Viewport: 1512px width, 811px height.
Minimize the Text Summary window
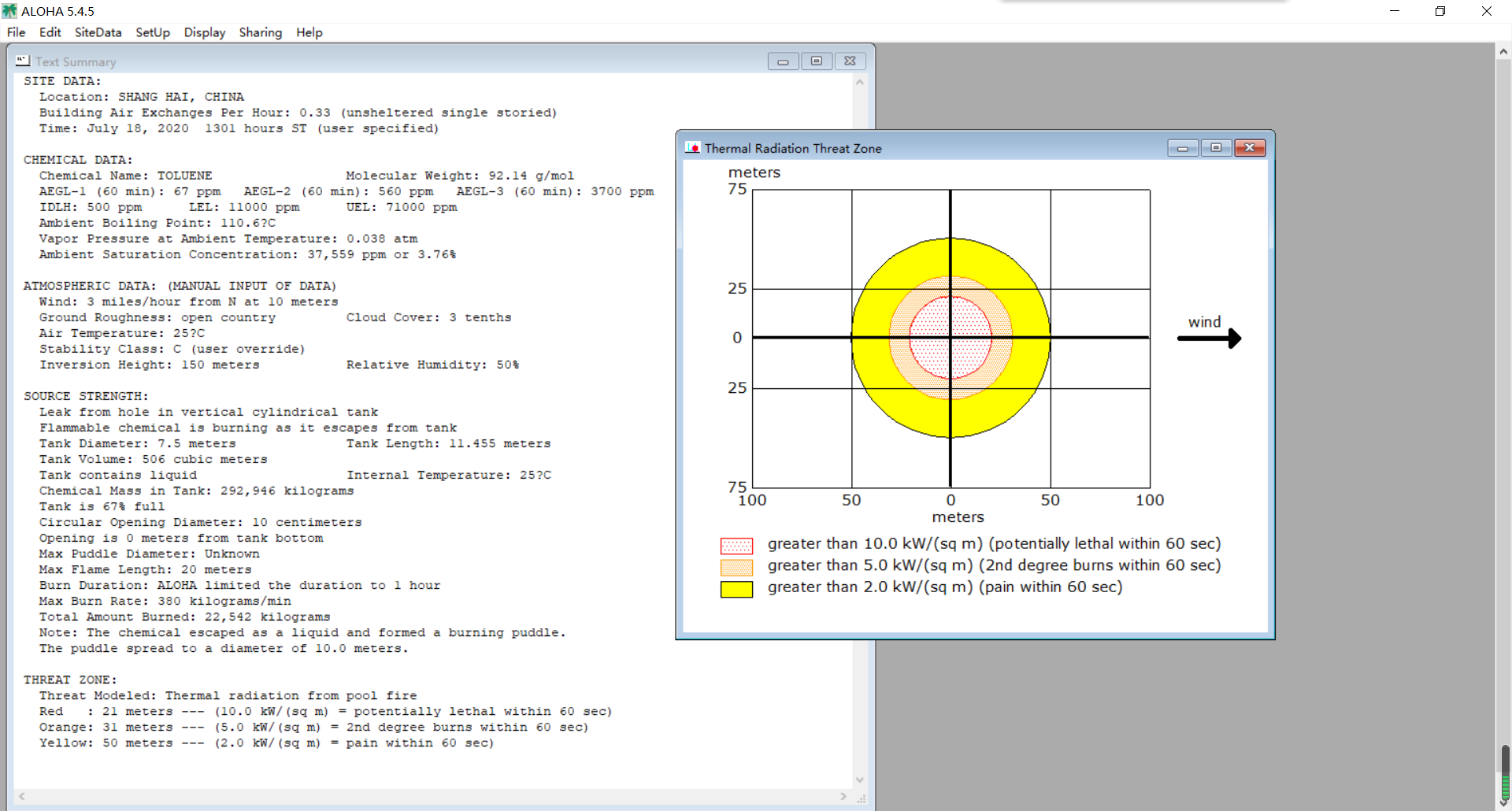783,61
